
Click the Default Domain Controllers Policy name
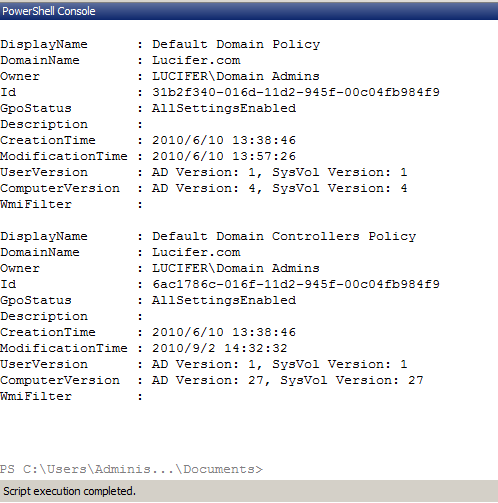click(284, 236)
